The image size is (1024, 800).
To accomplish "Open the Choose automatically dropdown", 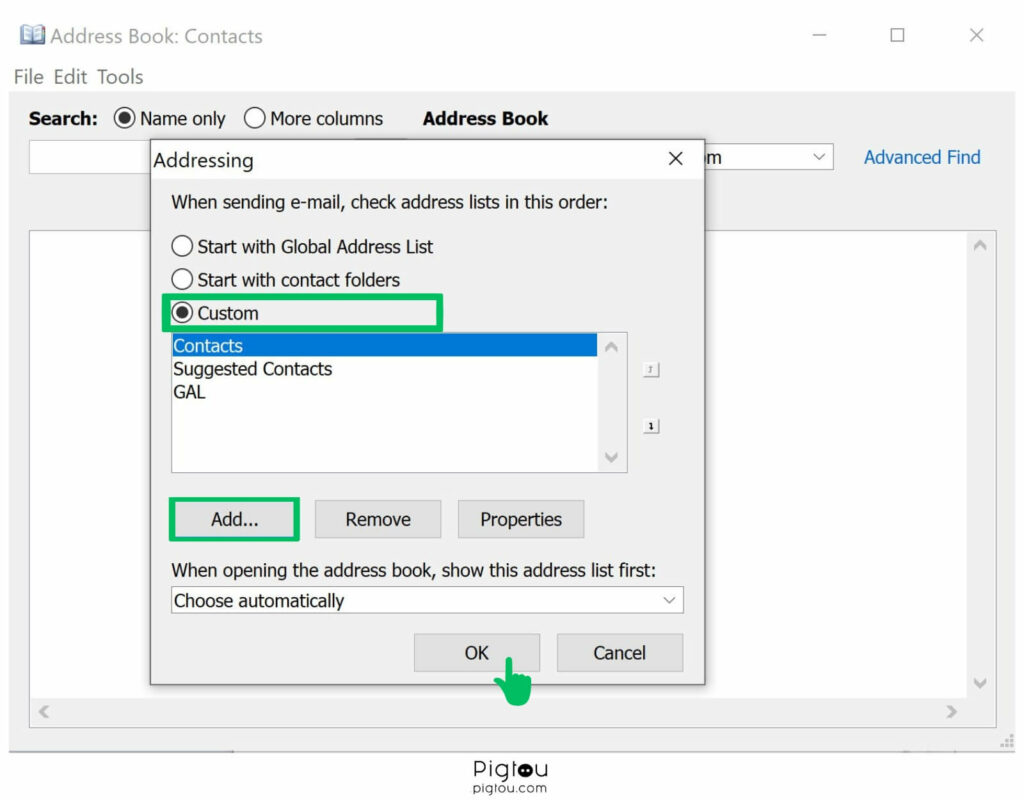I will tap(427, 600).
